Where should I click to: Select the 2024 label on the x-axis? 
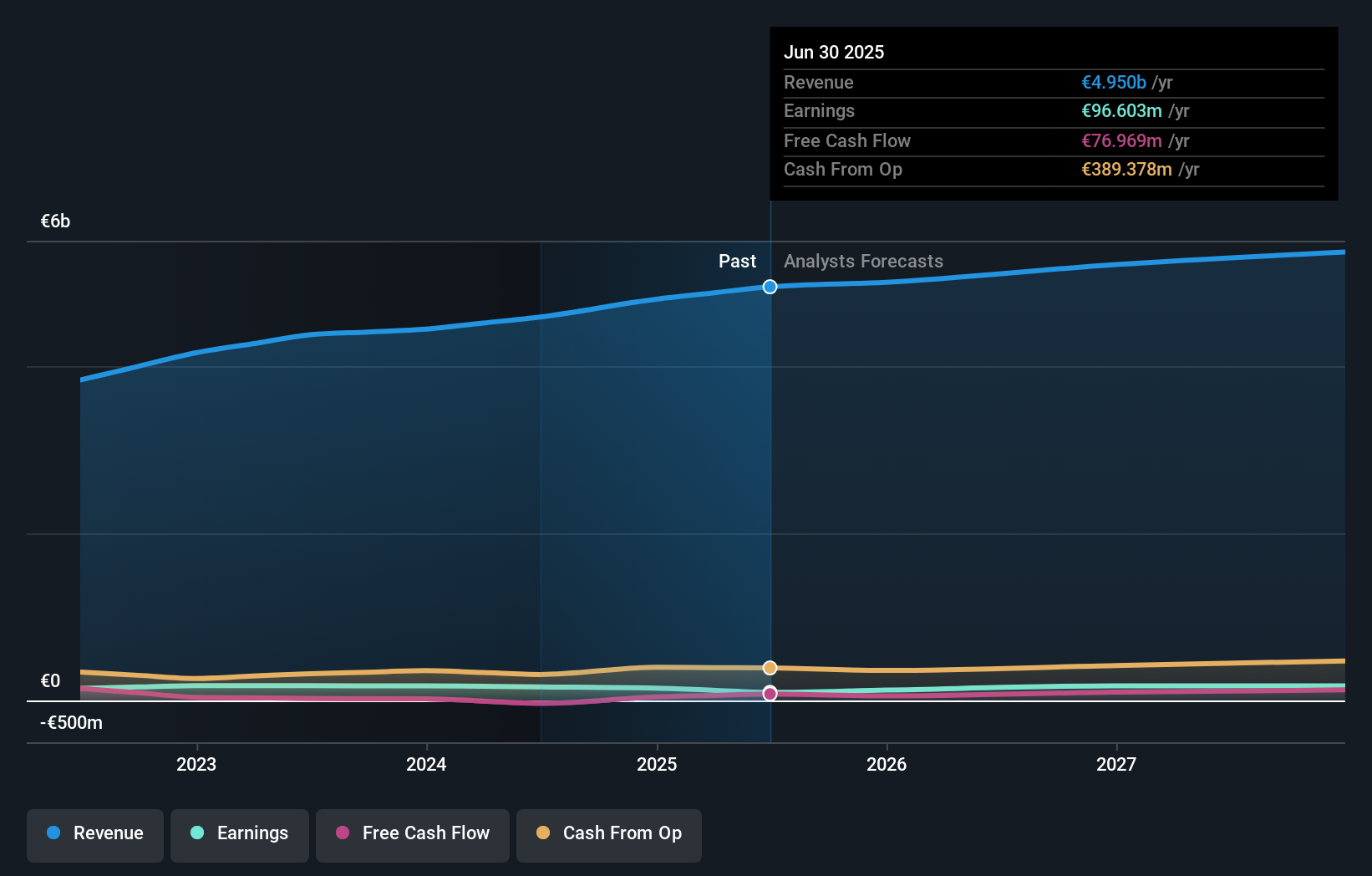tap(426, 763)
